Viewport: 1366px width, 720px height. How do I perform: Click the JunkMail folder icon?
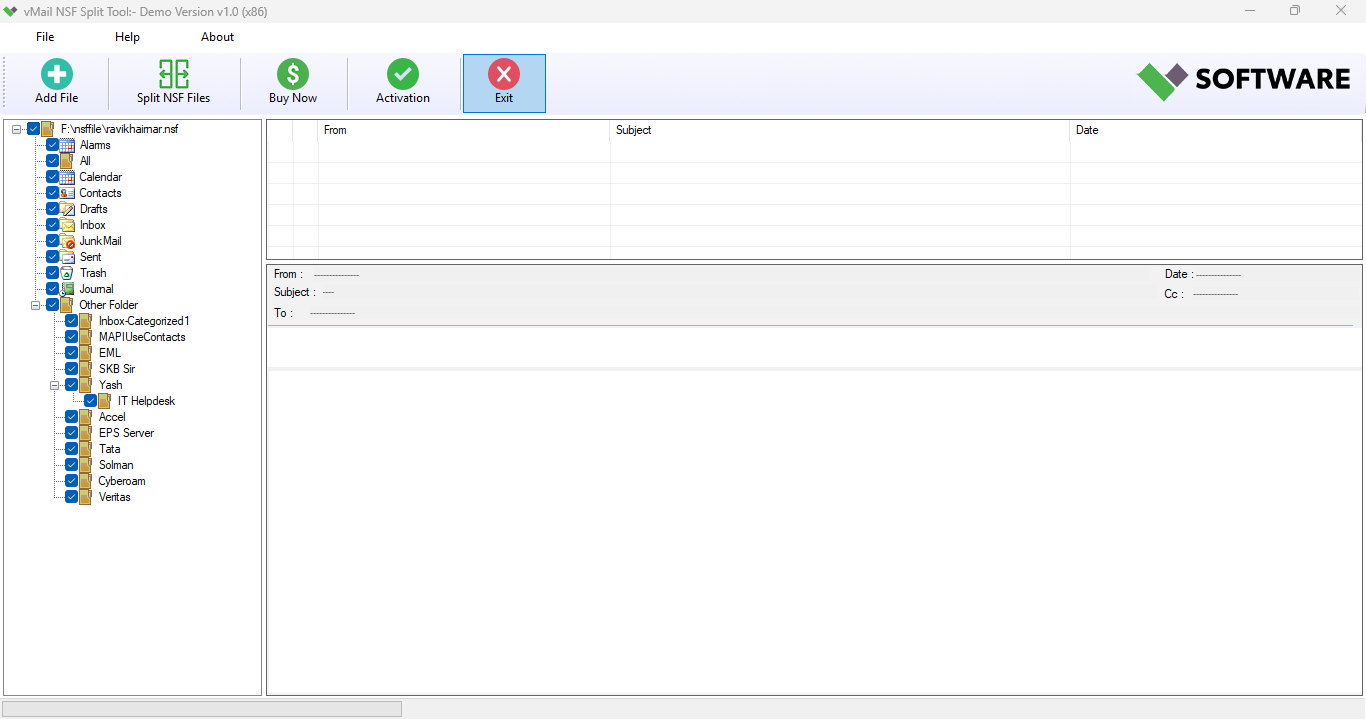point(68,241)
